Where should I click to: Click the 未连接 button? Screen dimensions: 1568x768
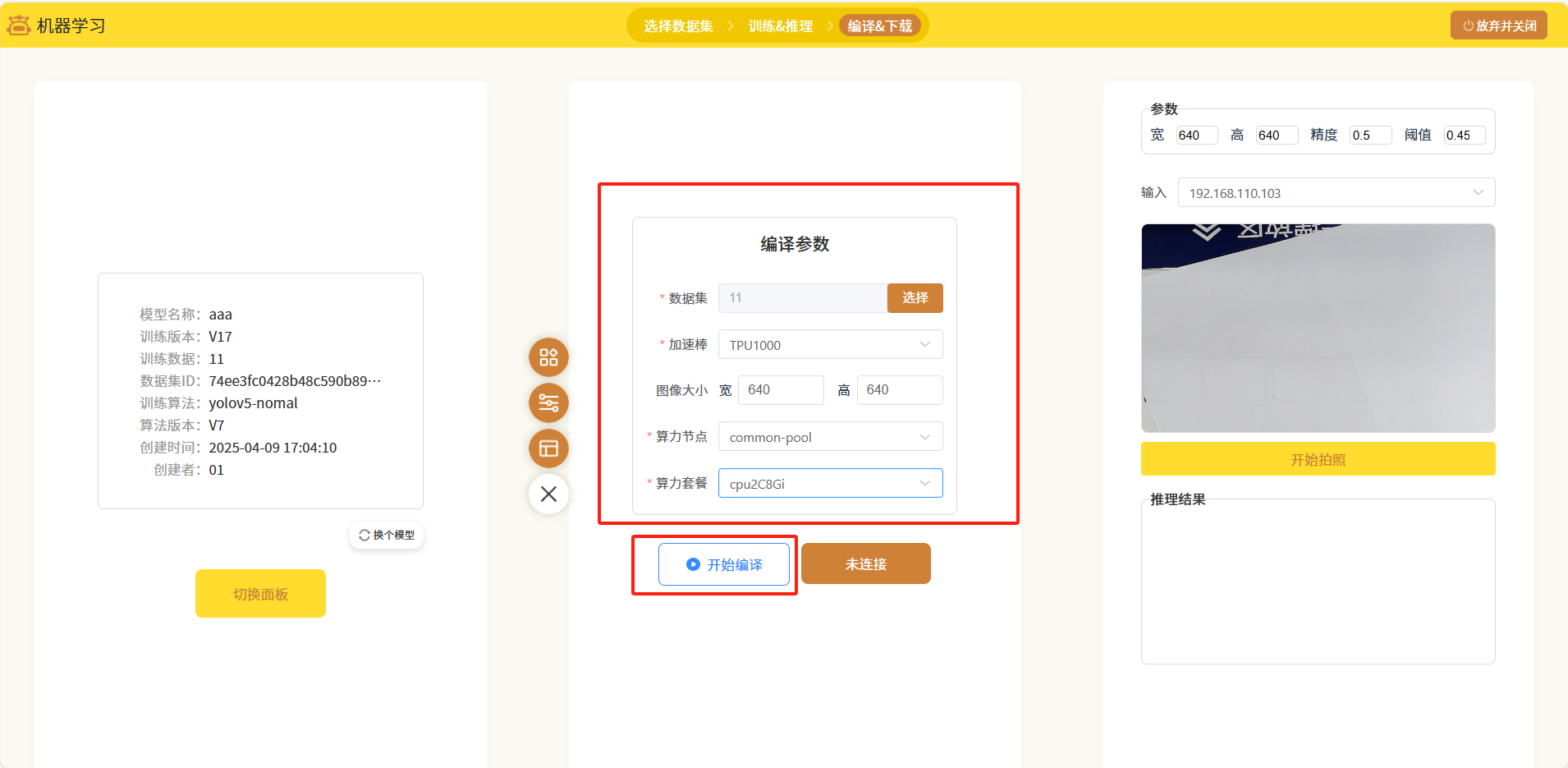(865, 564)
